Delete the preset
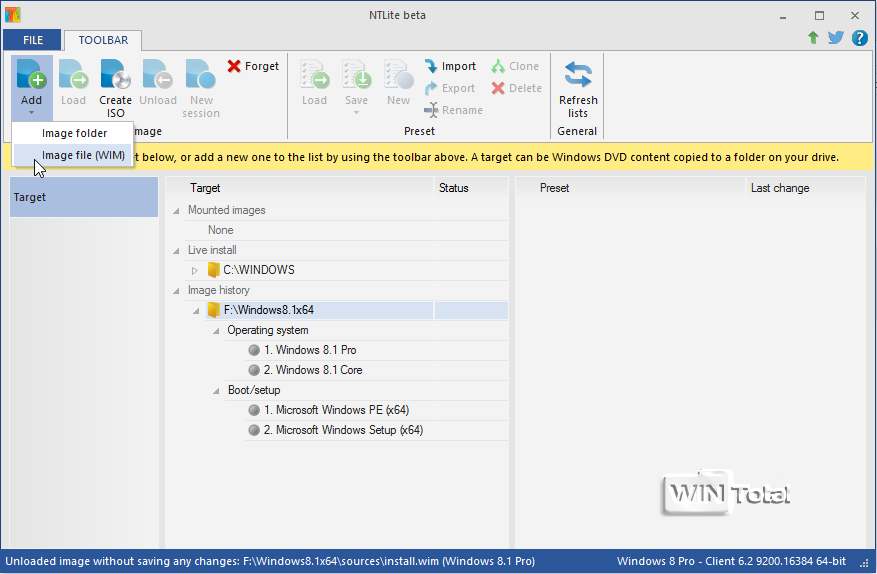 point(517,88)
